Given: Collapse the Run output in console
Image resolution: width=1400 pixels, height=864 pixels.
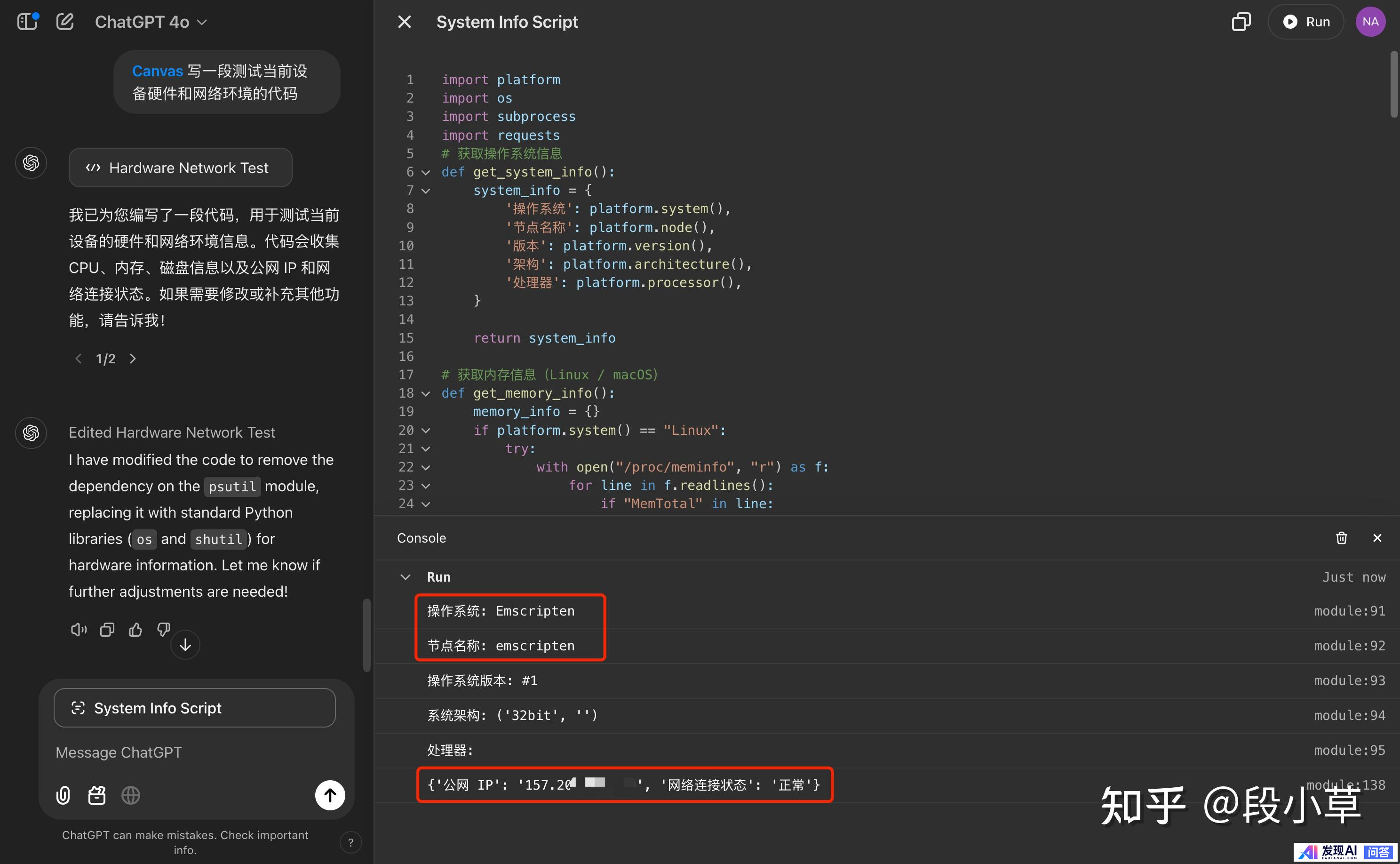Looking at the screenshot, I should click(405, 577).
